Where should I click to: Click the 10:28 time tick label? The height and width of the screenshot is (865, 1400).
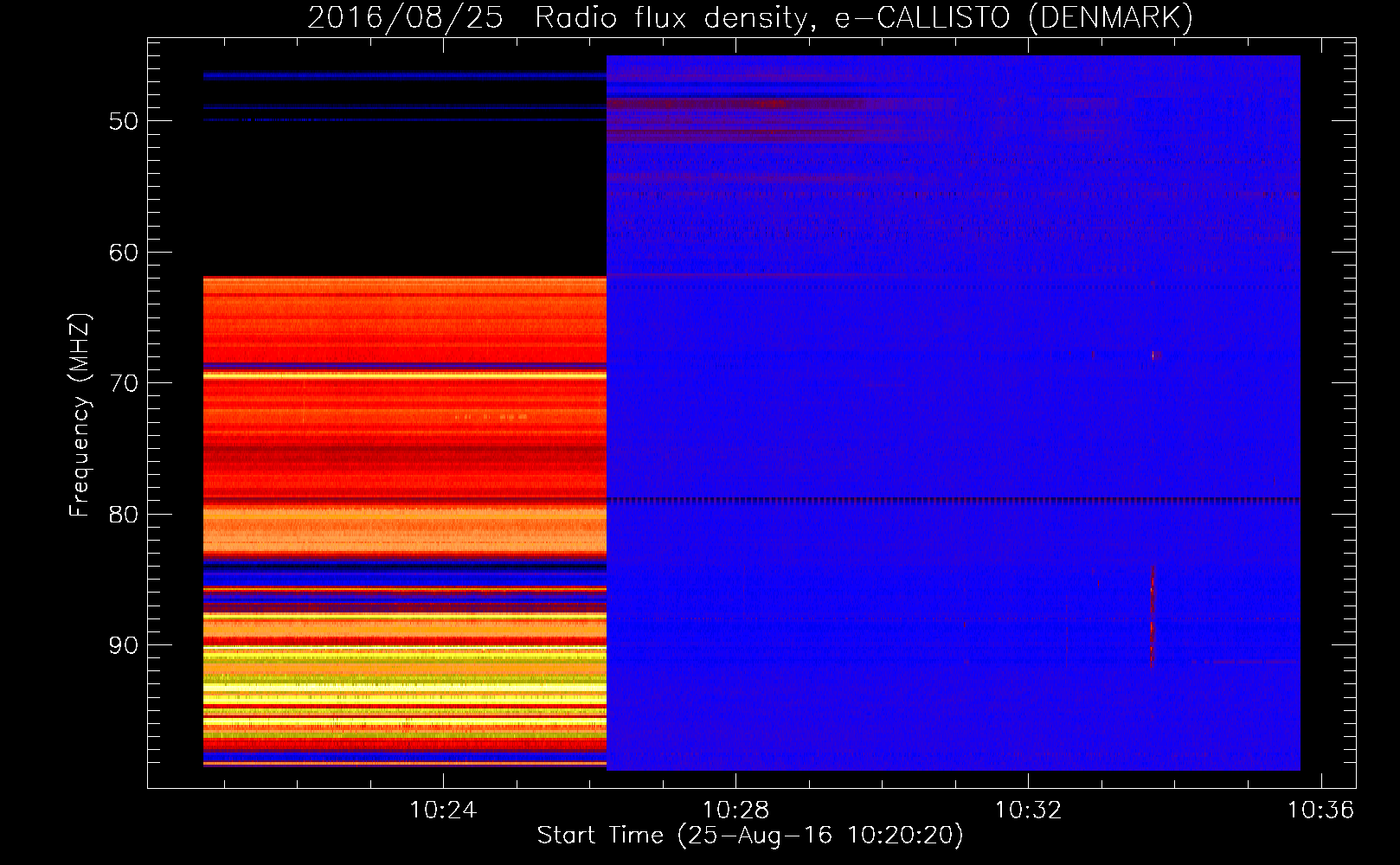coord(735,810)
